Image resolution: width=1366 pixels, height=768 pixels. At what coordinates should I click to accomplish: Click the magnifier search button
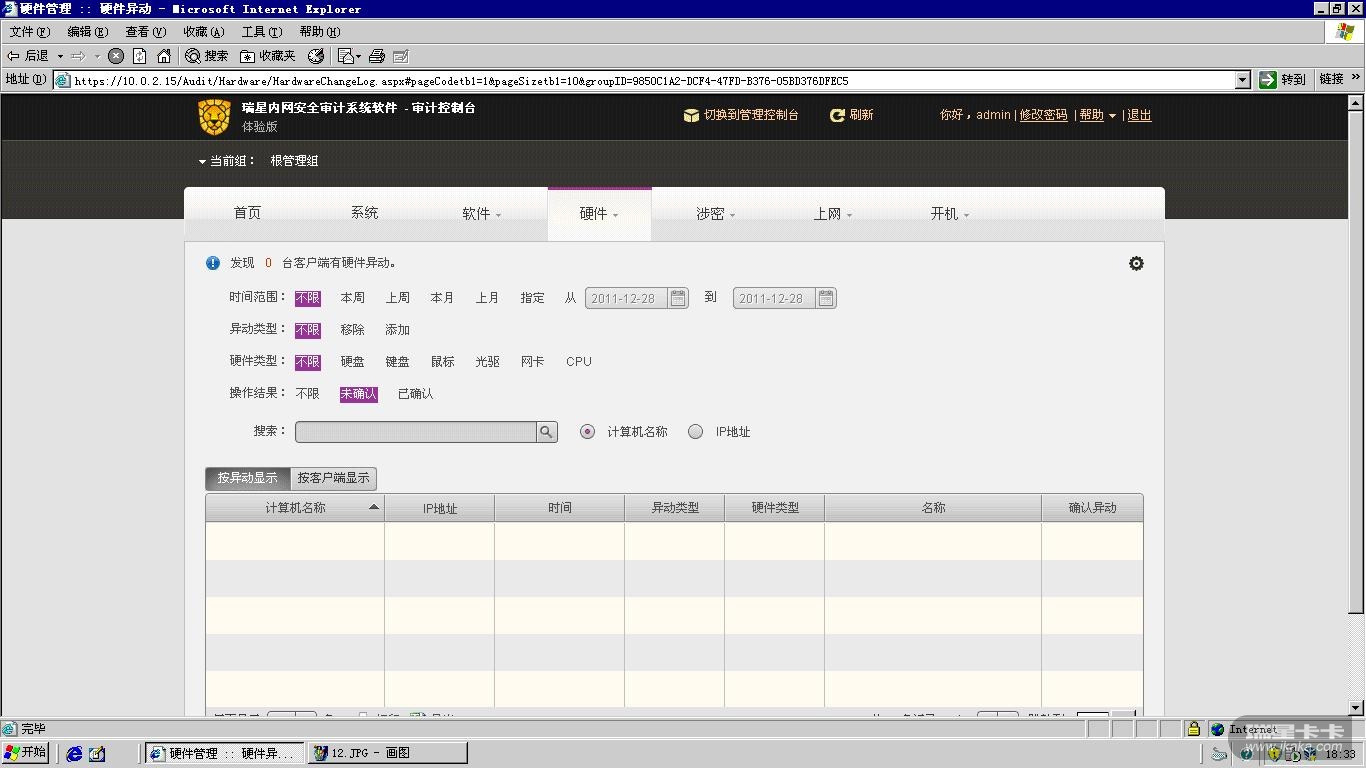[546, 432]
